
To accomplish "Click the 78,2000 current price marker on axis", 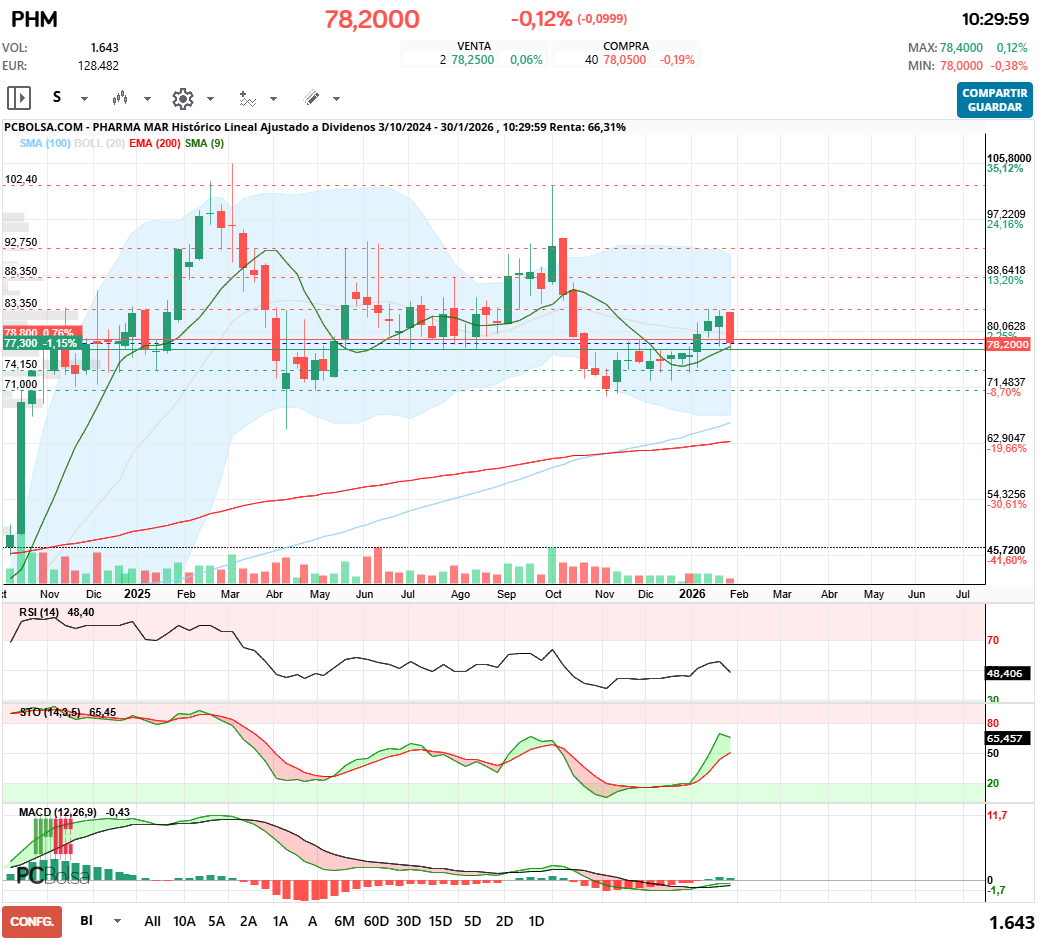I will point(1007,344).
